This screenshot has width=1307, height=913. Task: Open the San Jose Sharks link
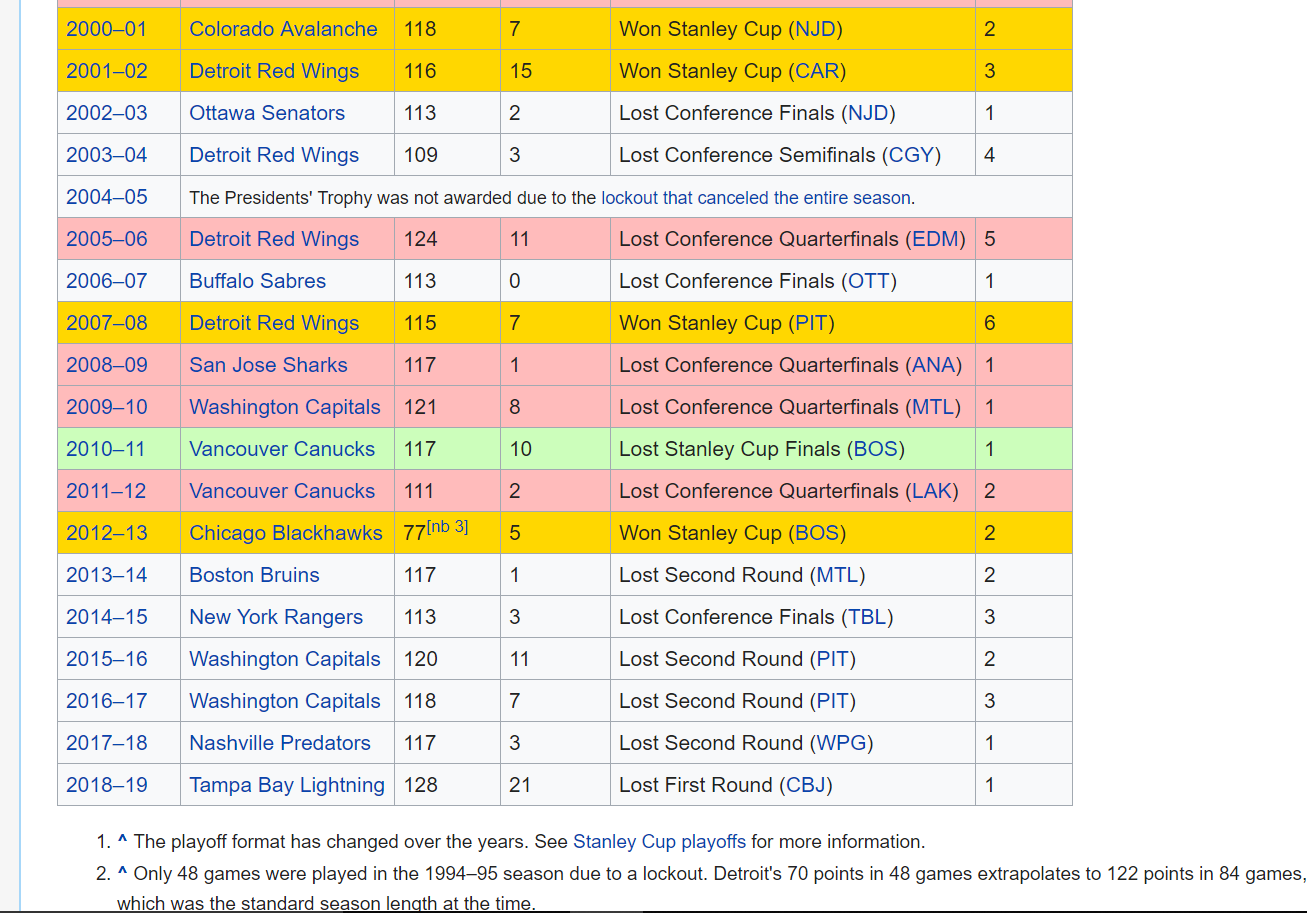coord(268,365)
